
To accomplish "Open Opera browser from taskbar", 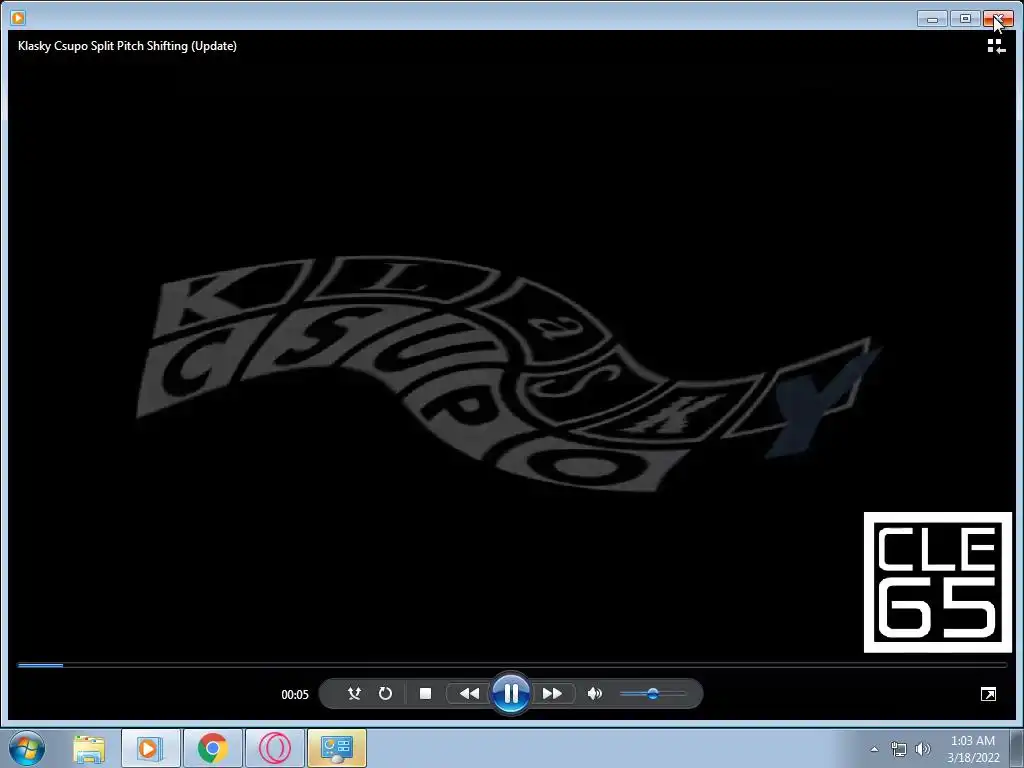I will (x=275, y=748).
